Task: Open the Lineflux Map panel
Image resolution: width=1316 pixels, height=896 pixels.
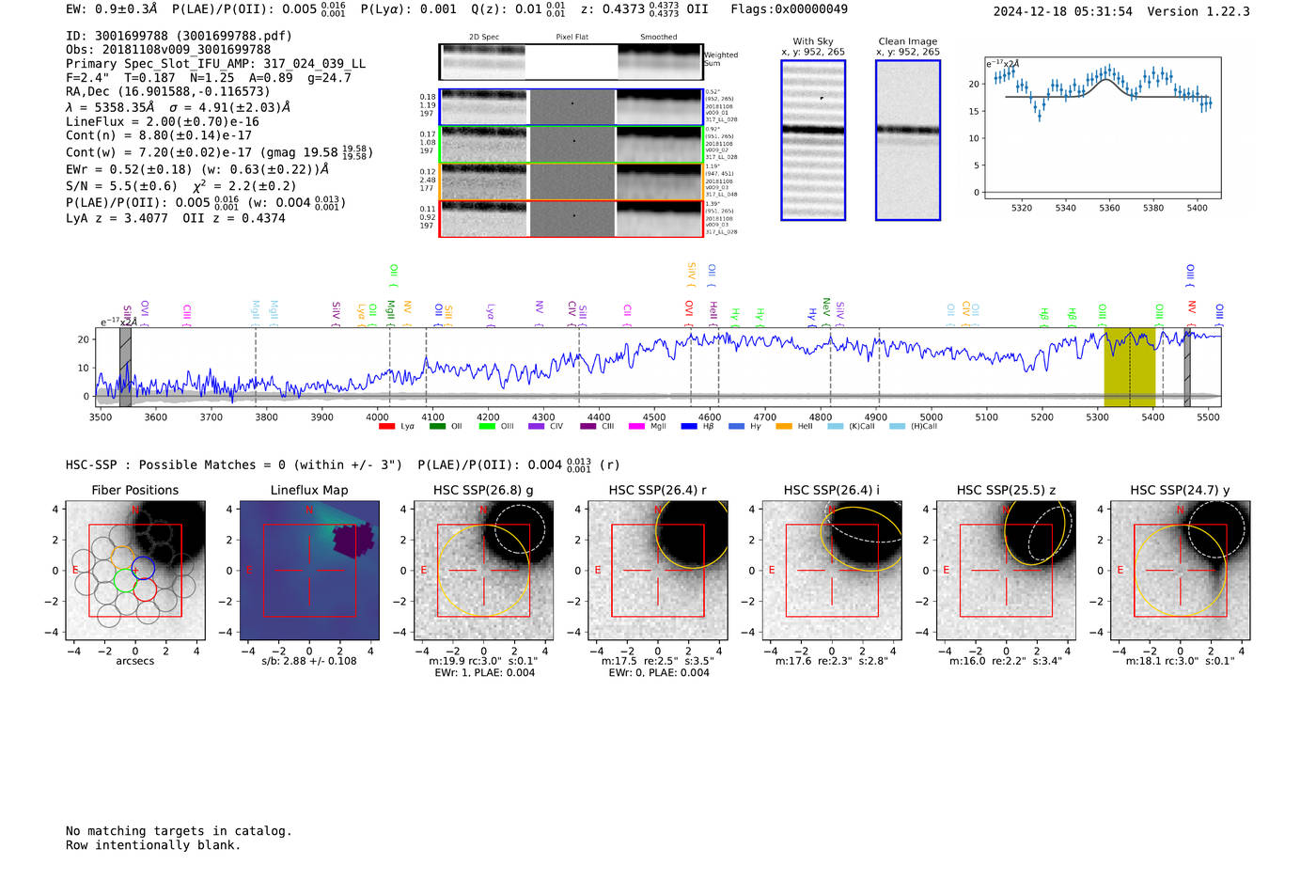Action: point(309,570)
